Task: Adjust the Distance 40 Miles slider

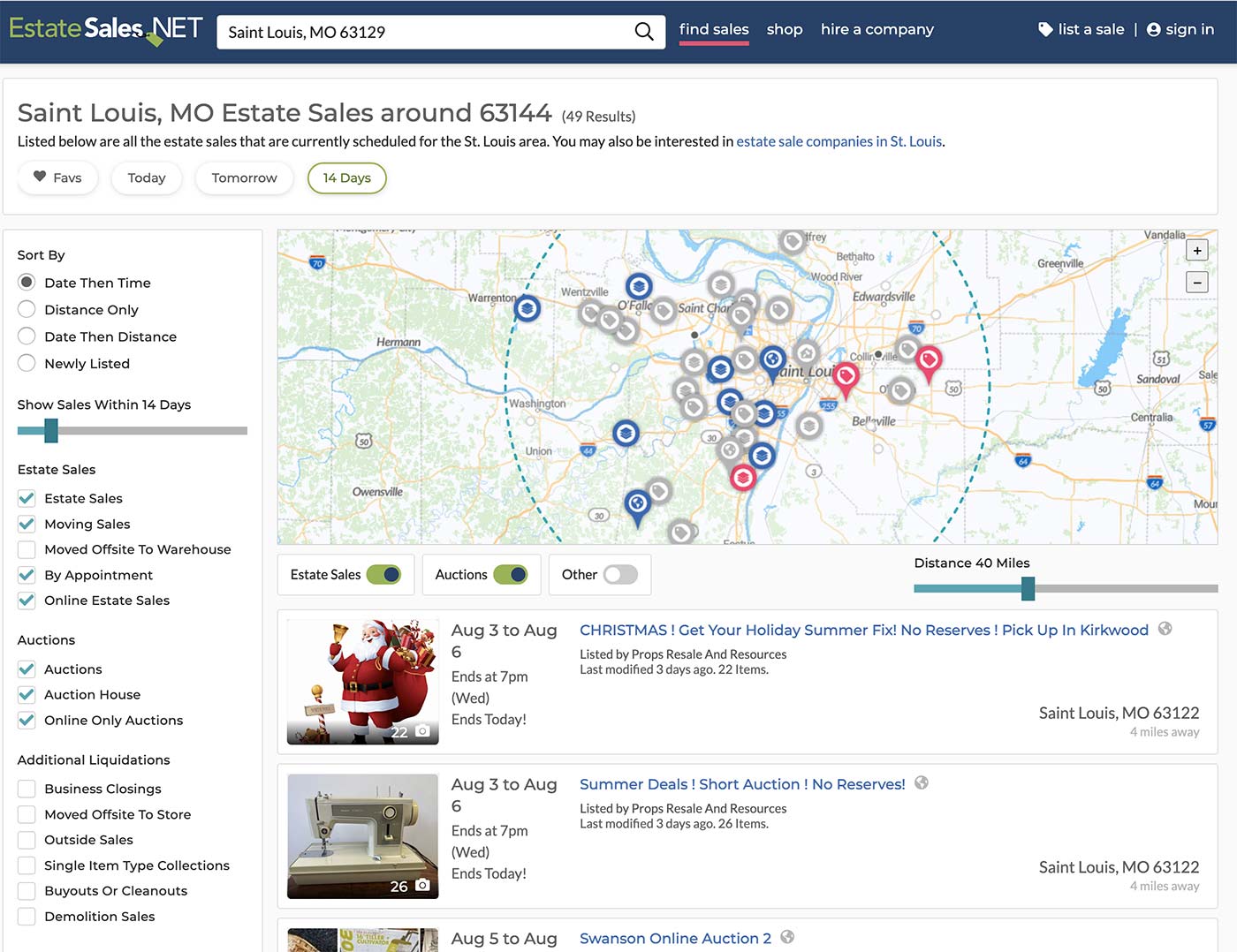Action: 1027,588
